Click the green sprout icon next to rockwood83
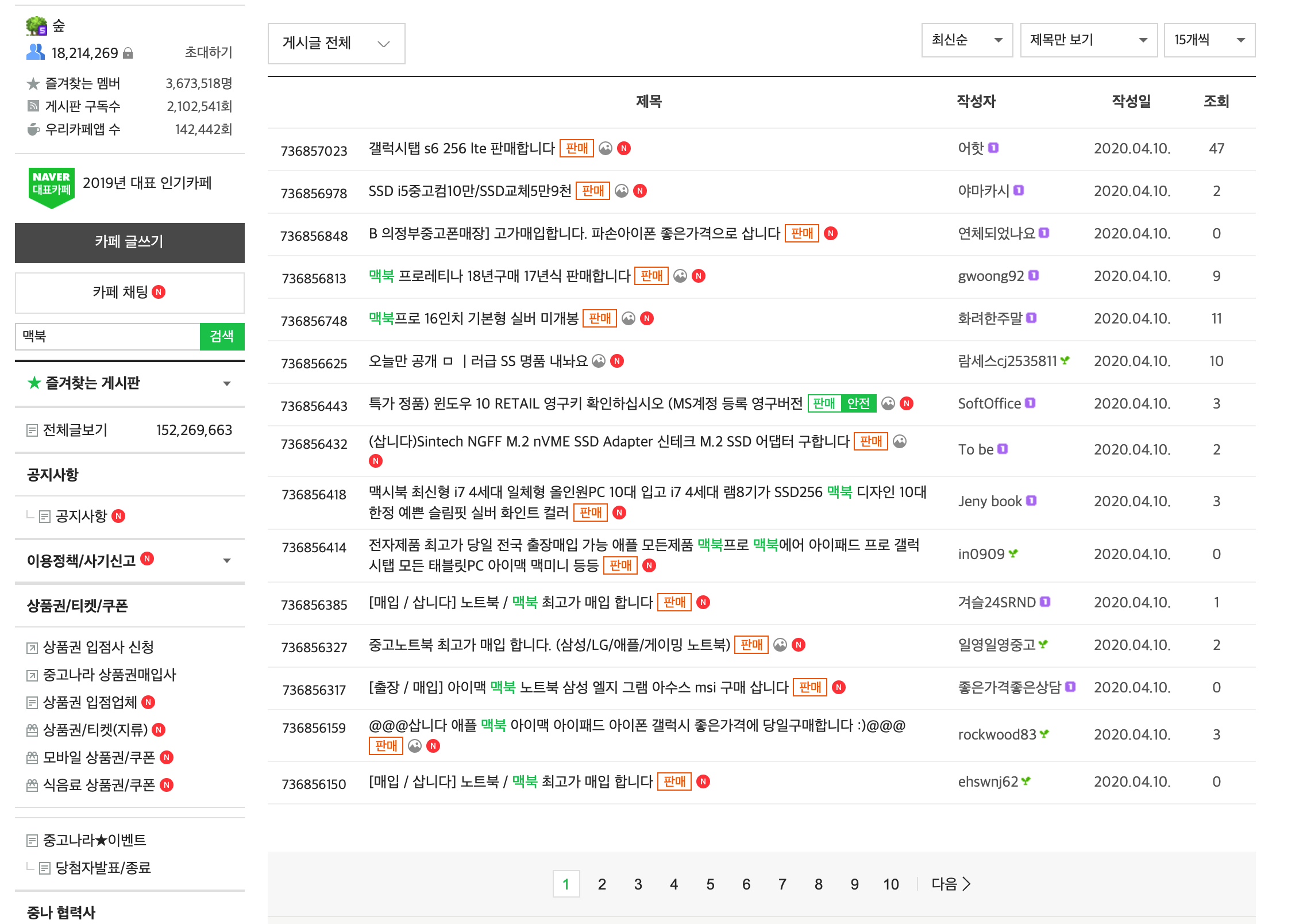The width and height of the screenshot is (1303, 924). [x=1044, y=734]
